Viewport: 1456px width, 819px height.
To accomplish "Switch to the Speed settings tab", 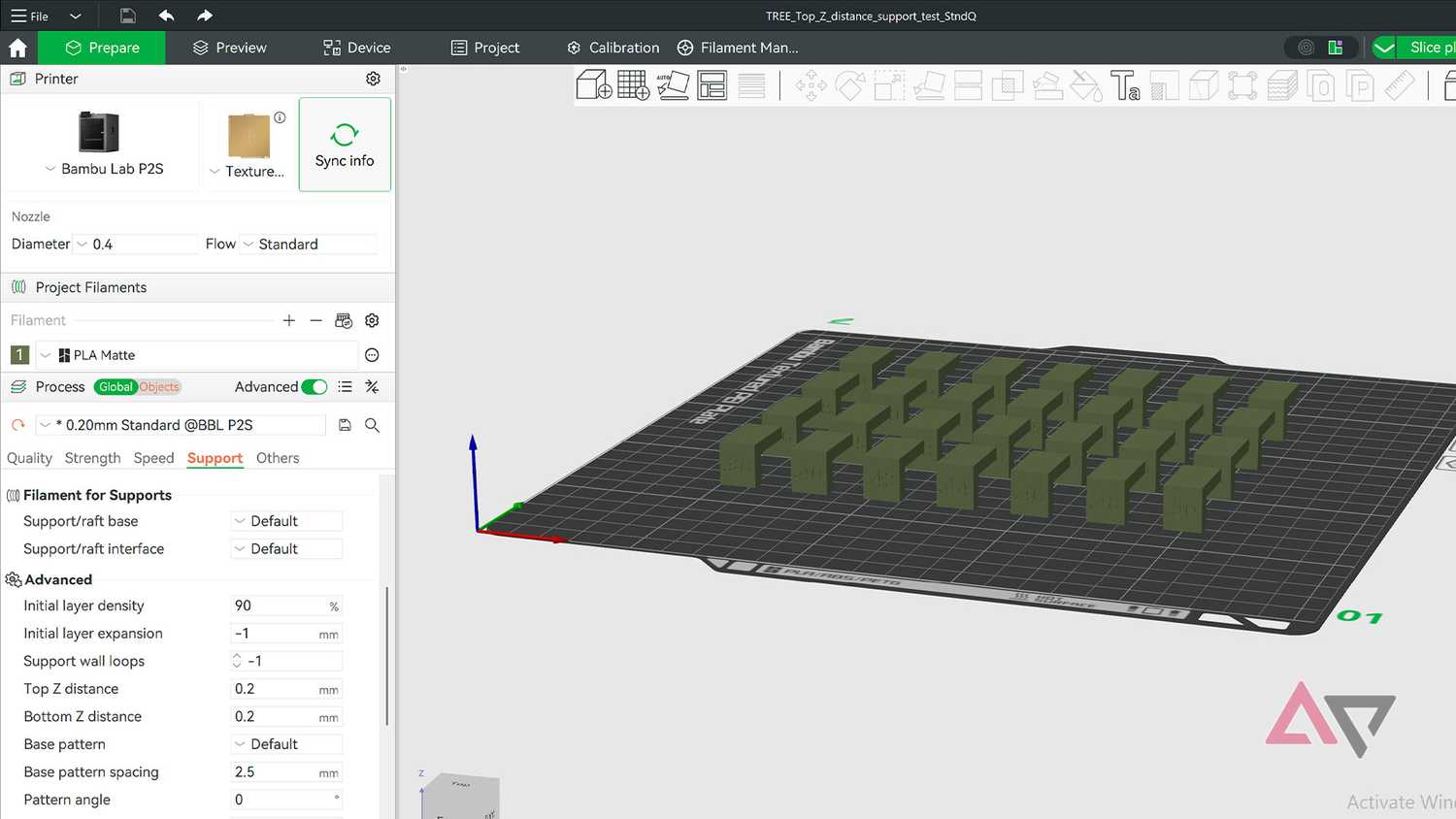I will 153,458.
